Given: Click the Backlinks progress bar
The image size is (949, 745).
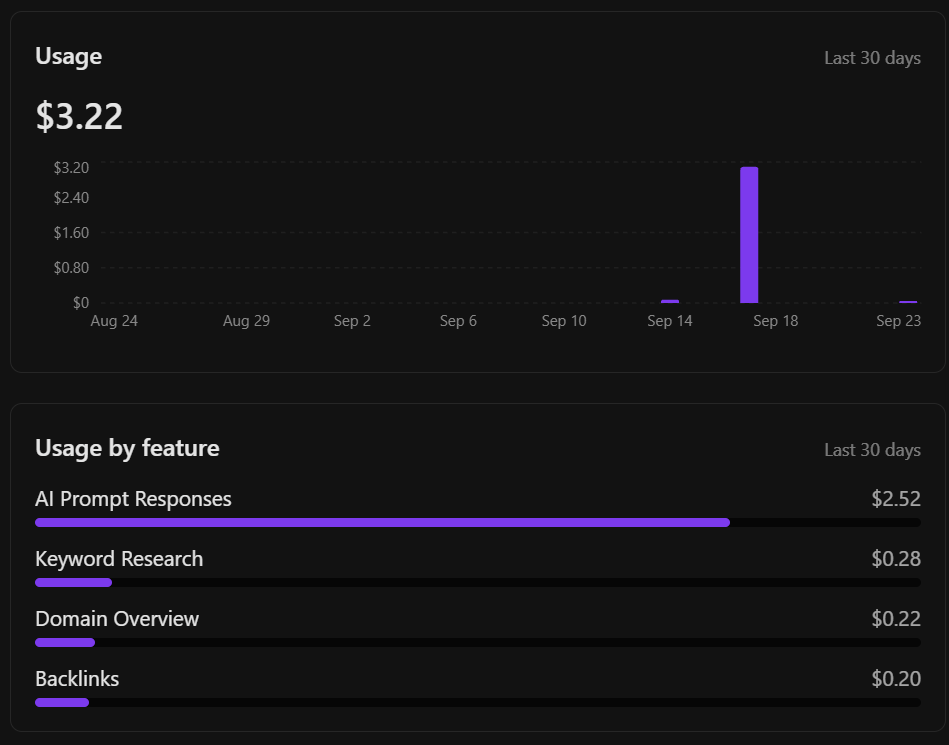Looking at the screenshot, I should [478, 702].
